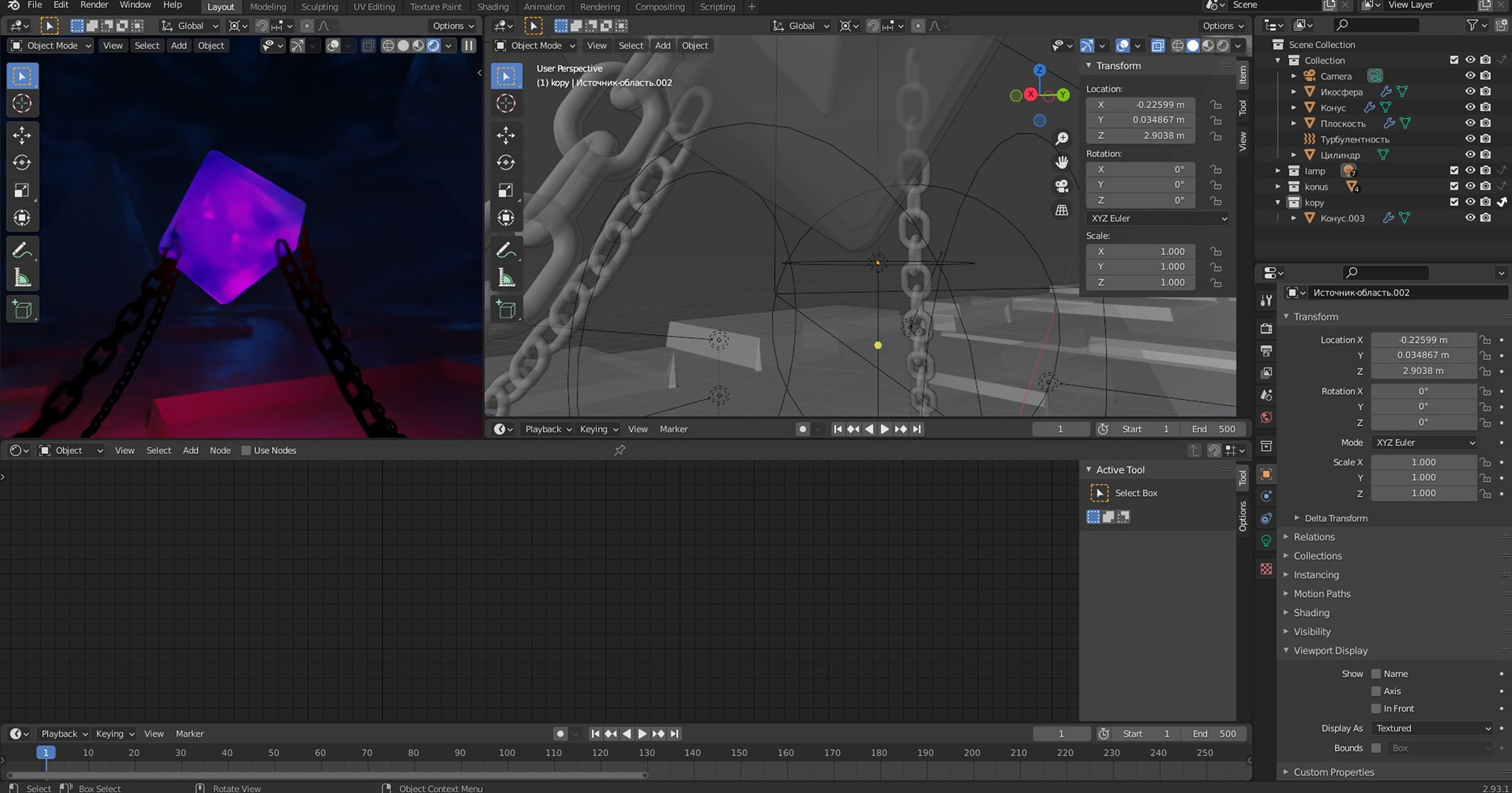
Task: Enable the Use Nodes checkbox
Action: 246,451
